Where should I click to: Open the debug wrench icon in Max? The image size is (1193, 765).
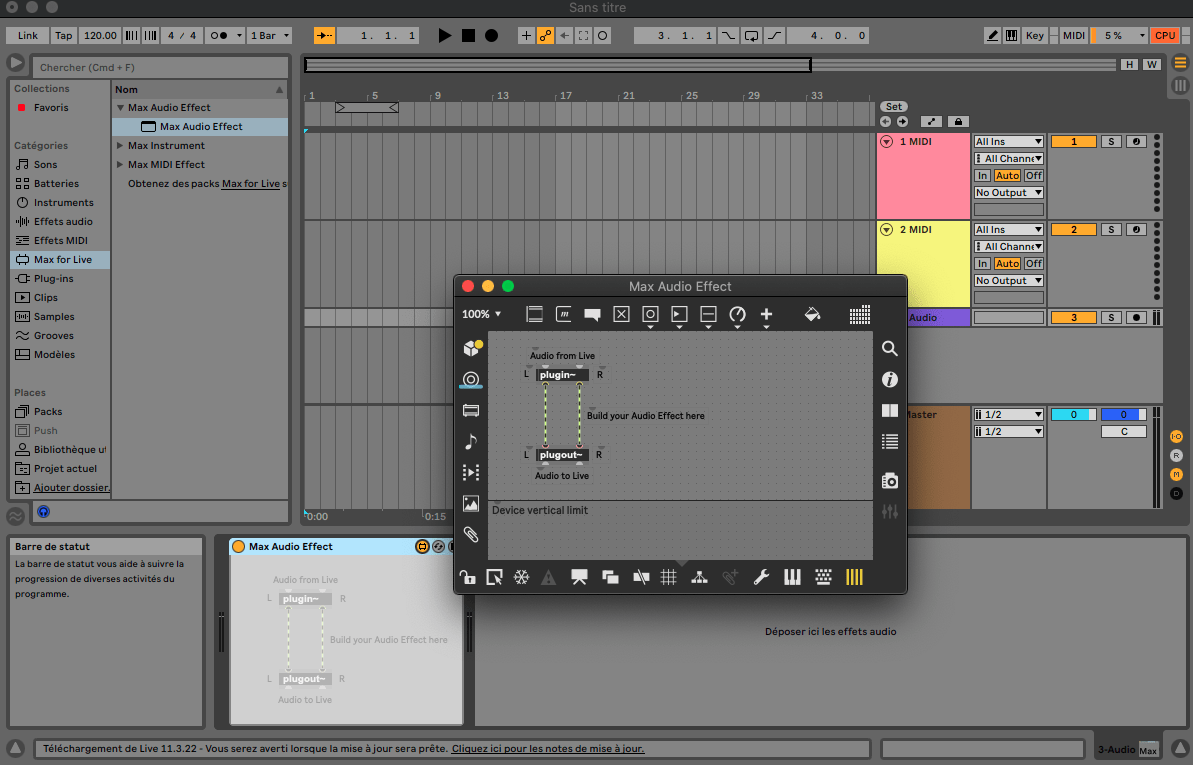[761, 577]
